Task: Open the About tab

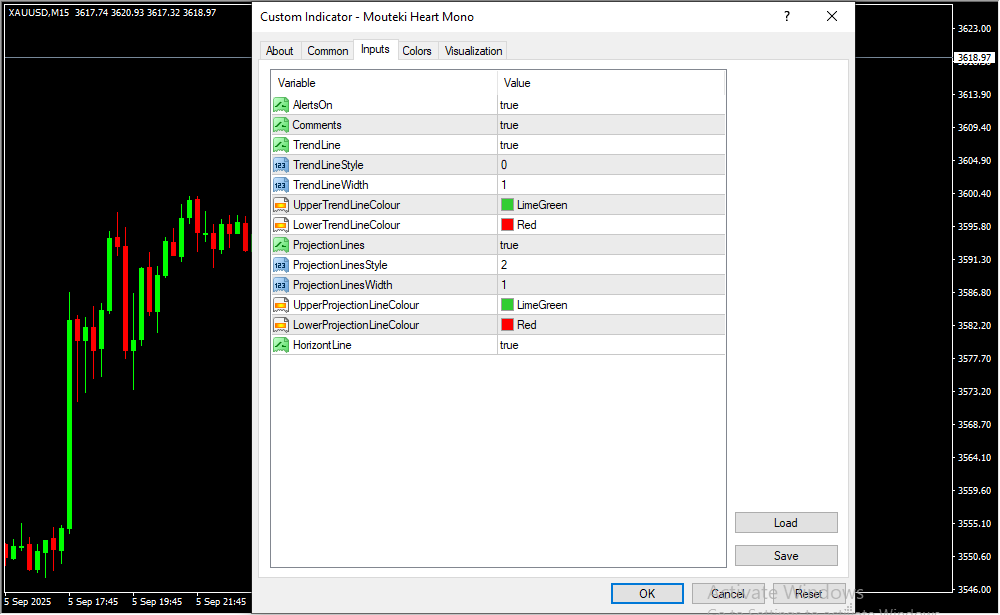Action: coord(280,51)
